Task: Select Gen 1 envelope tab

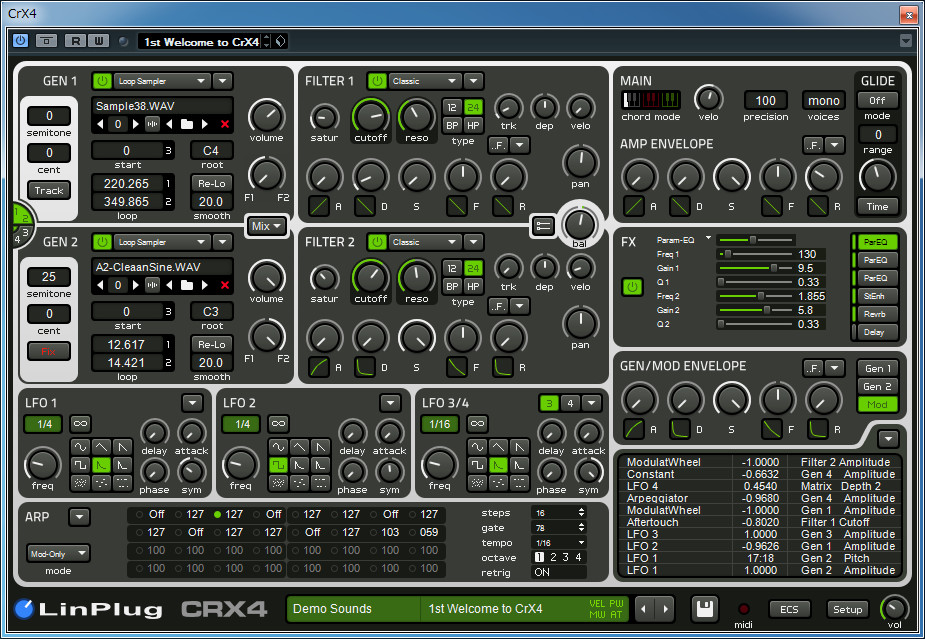Action: point(877,368)
